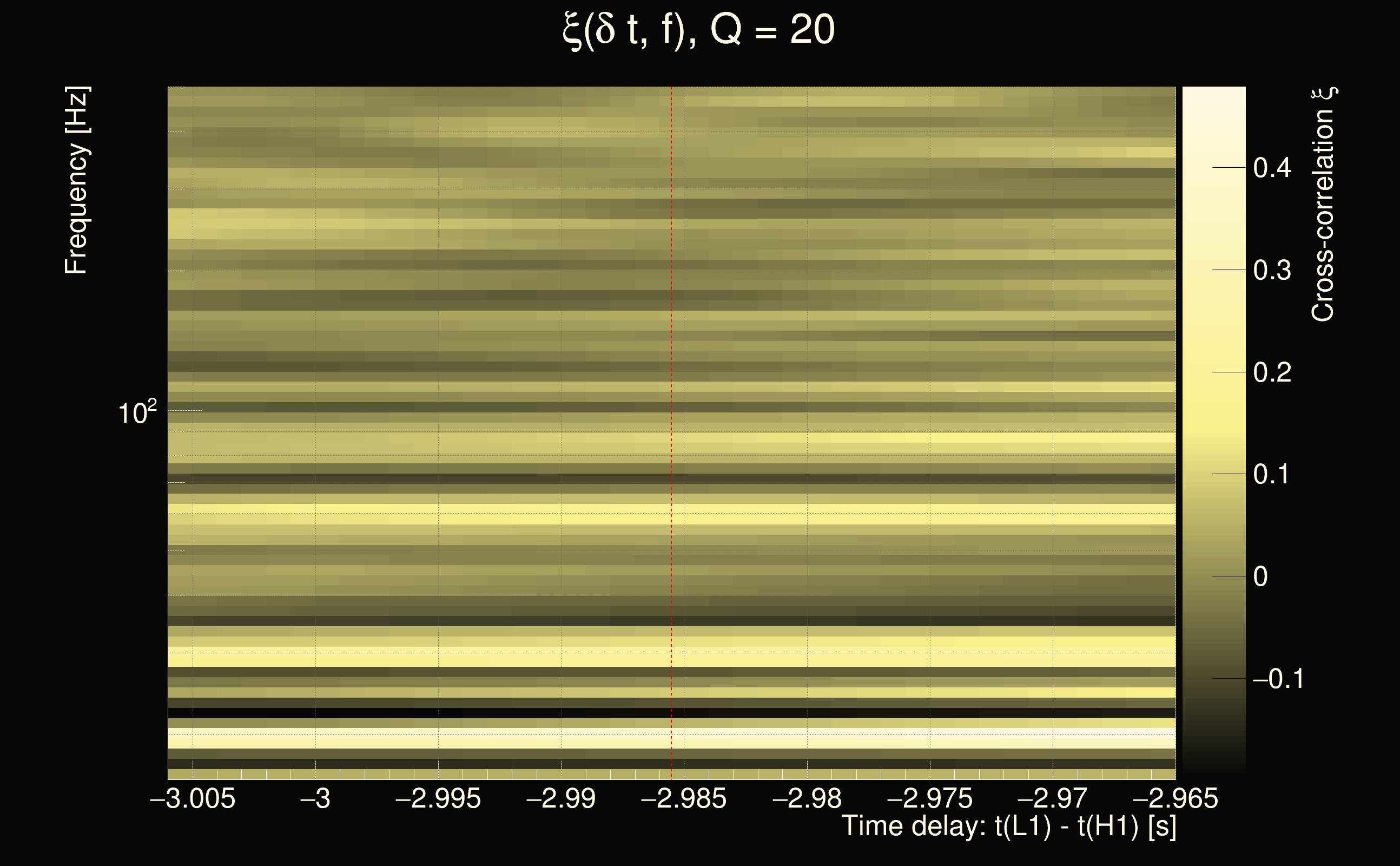Click the –0.1 colorbar tick label
The image size is (1400, 866).
coord(1278,679)
